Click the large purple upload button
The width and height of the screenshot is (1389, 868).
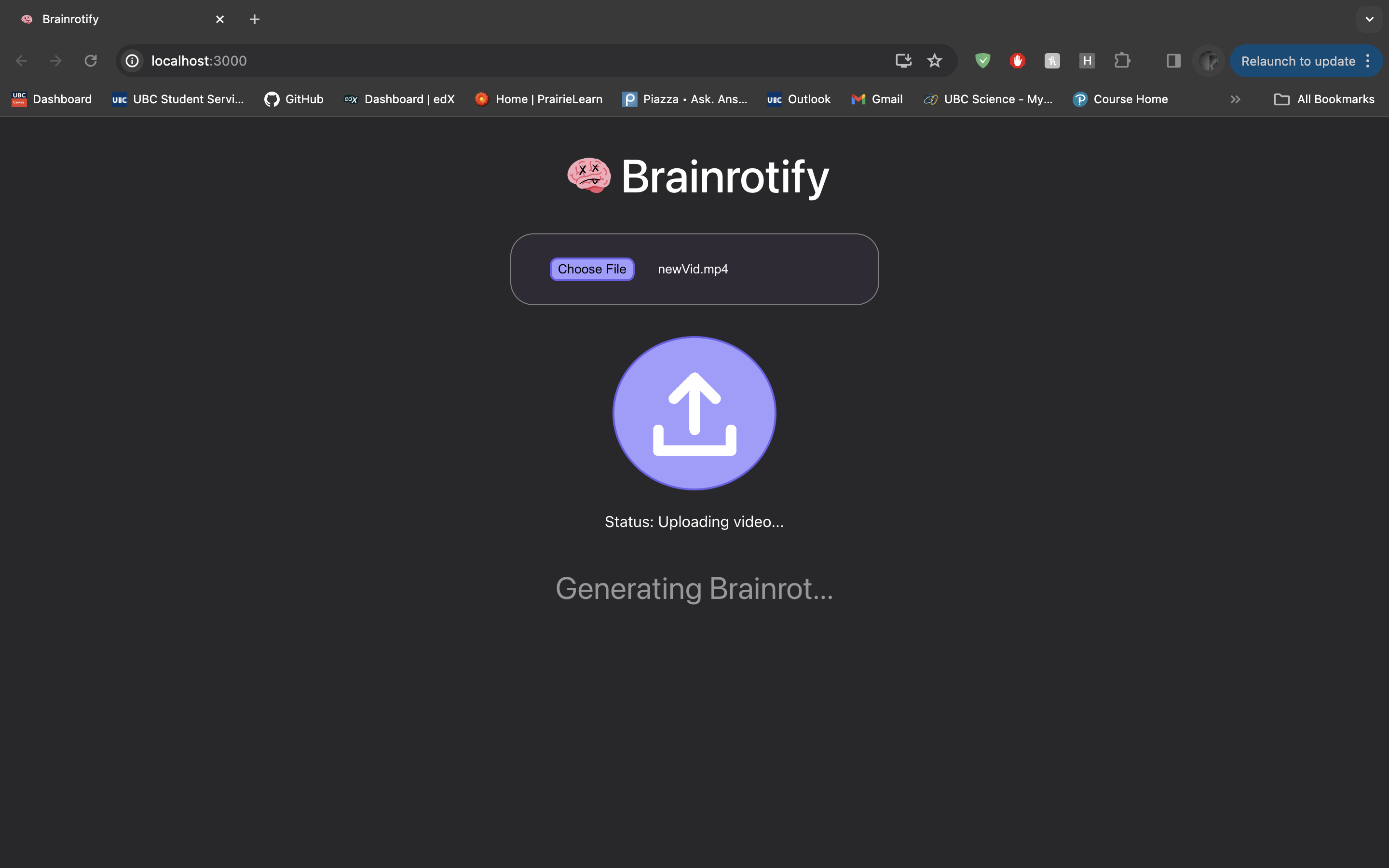pyautogui.click(x=694, y=413)
